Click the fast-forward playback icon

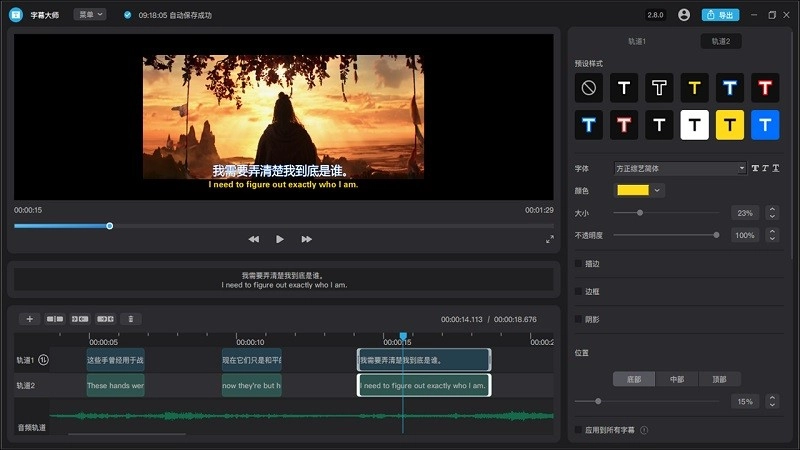pos(306,239)
